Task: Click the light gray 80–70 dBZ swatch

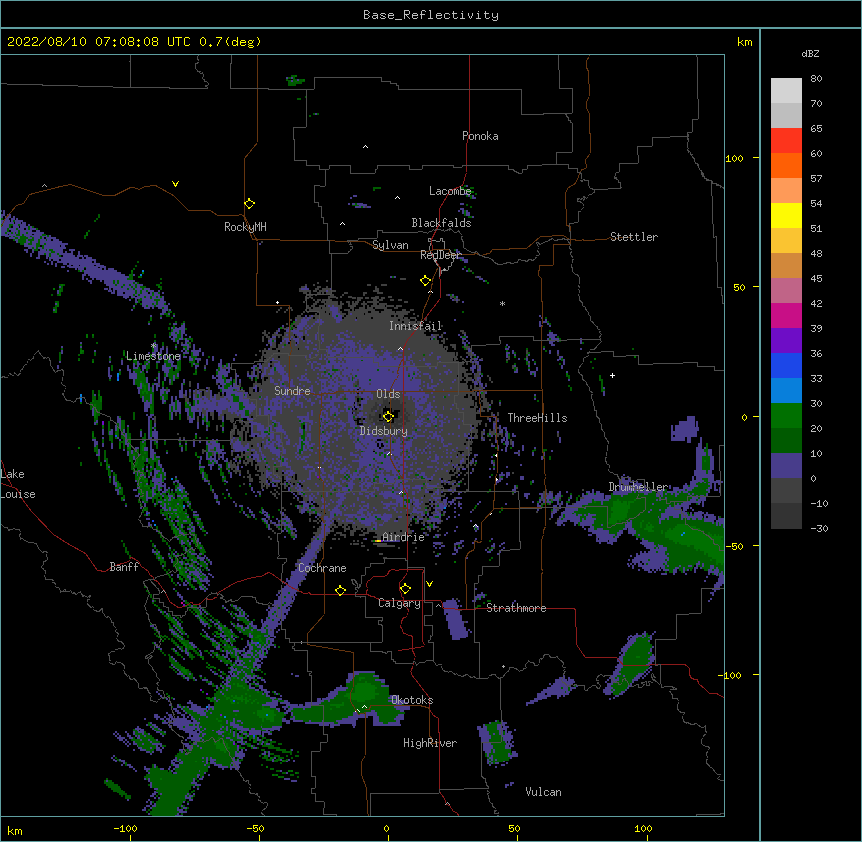Action: click(x=786, y=91)
